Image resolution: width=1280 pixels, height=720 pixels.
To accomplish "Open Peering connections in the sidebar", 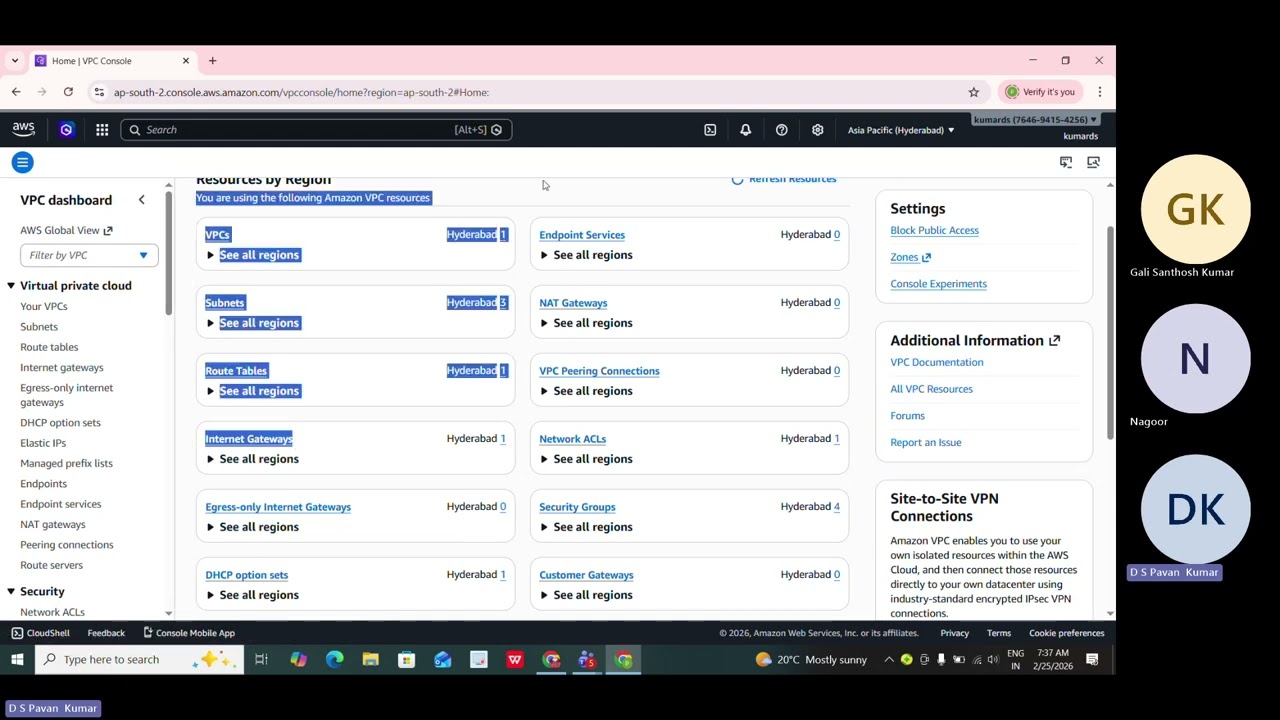I will [x=67, y=545].
